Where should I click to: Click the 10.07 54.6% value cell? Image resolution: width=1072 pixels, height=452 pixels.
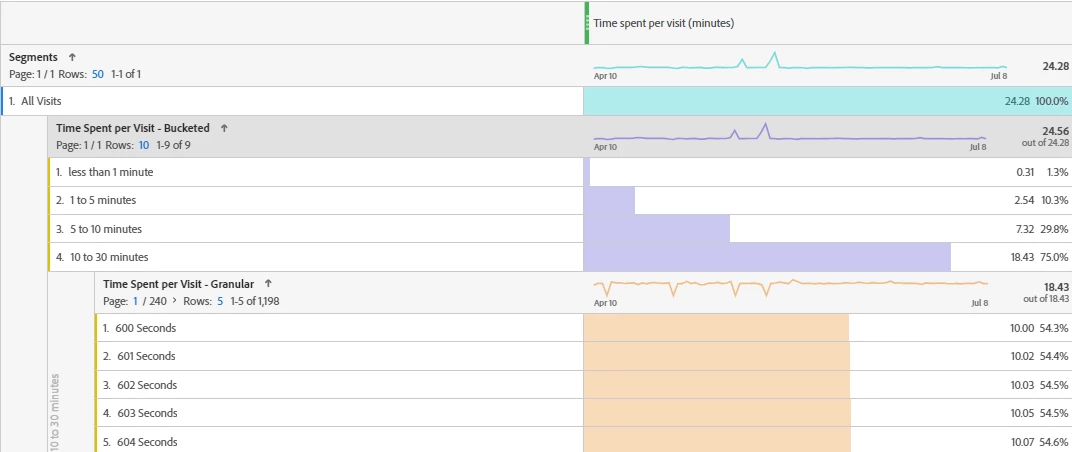click(x=827, y=440)
